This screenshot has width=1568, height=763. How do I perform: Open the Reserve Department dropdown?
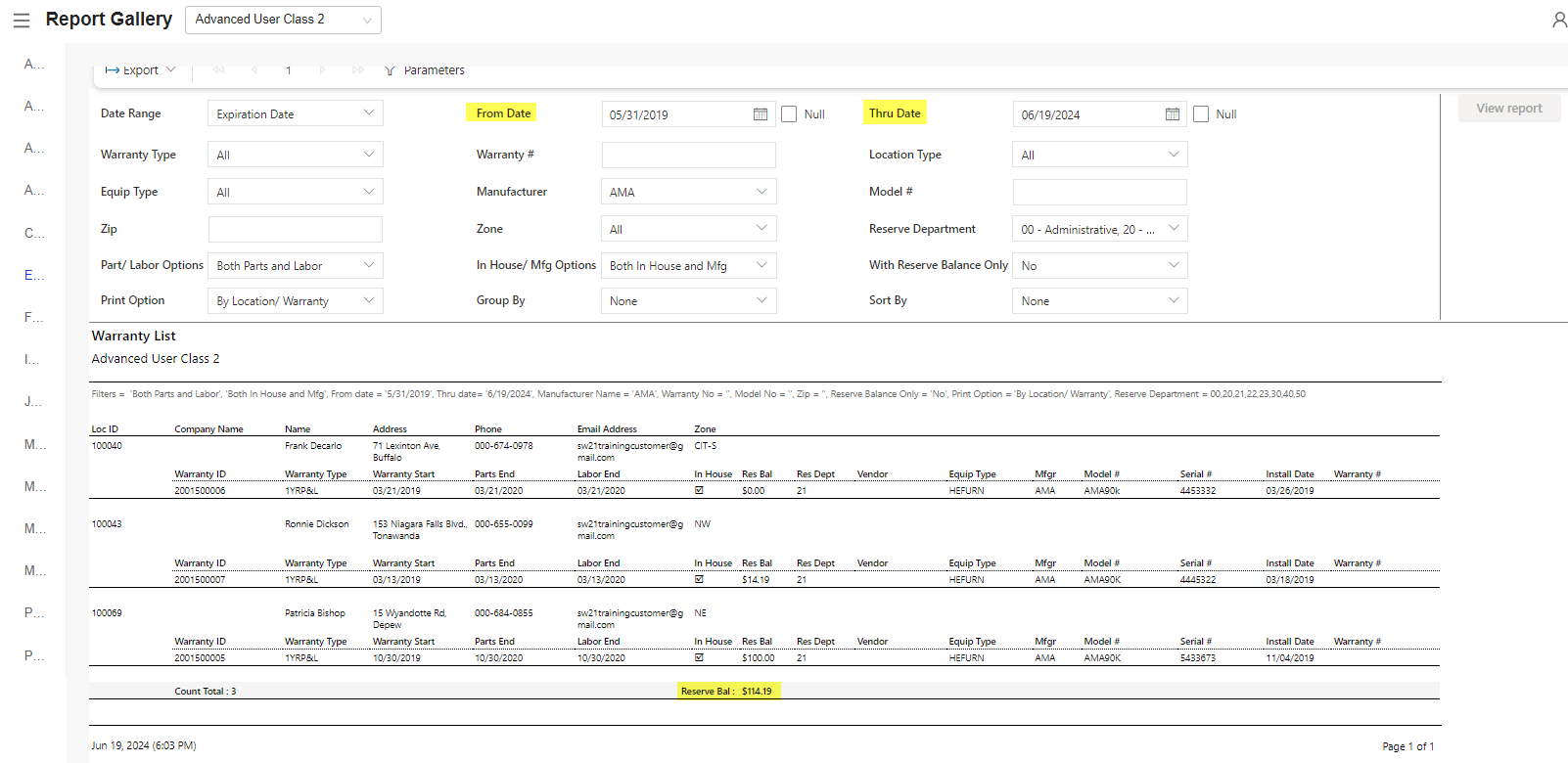click(1100, 229)
